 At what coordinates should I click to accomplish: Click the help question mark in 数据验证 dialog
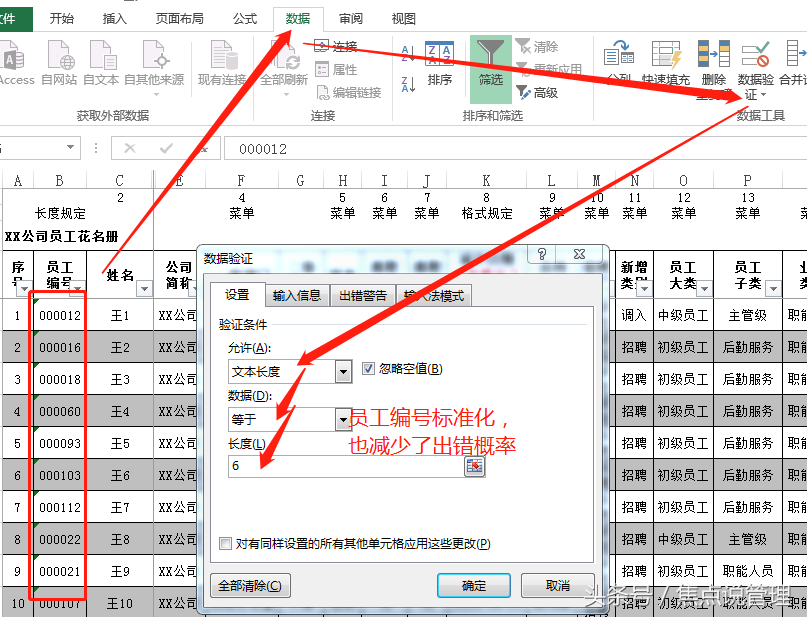tap(541, 254)
